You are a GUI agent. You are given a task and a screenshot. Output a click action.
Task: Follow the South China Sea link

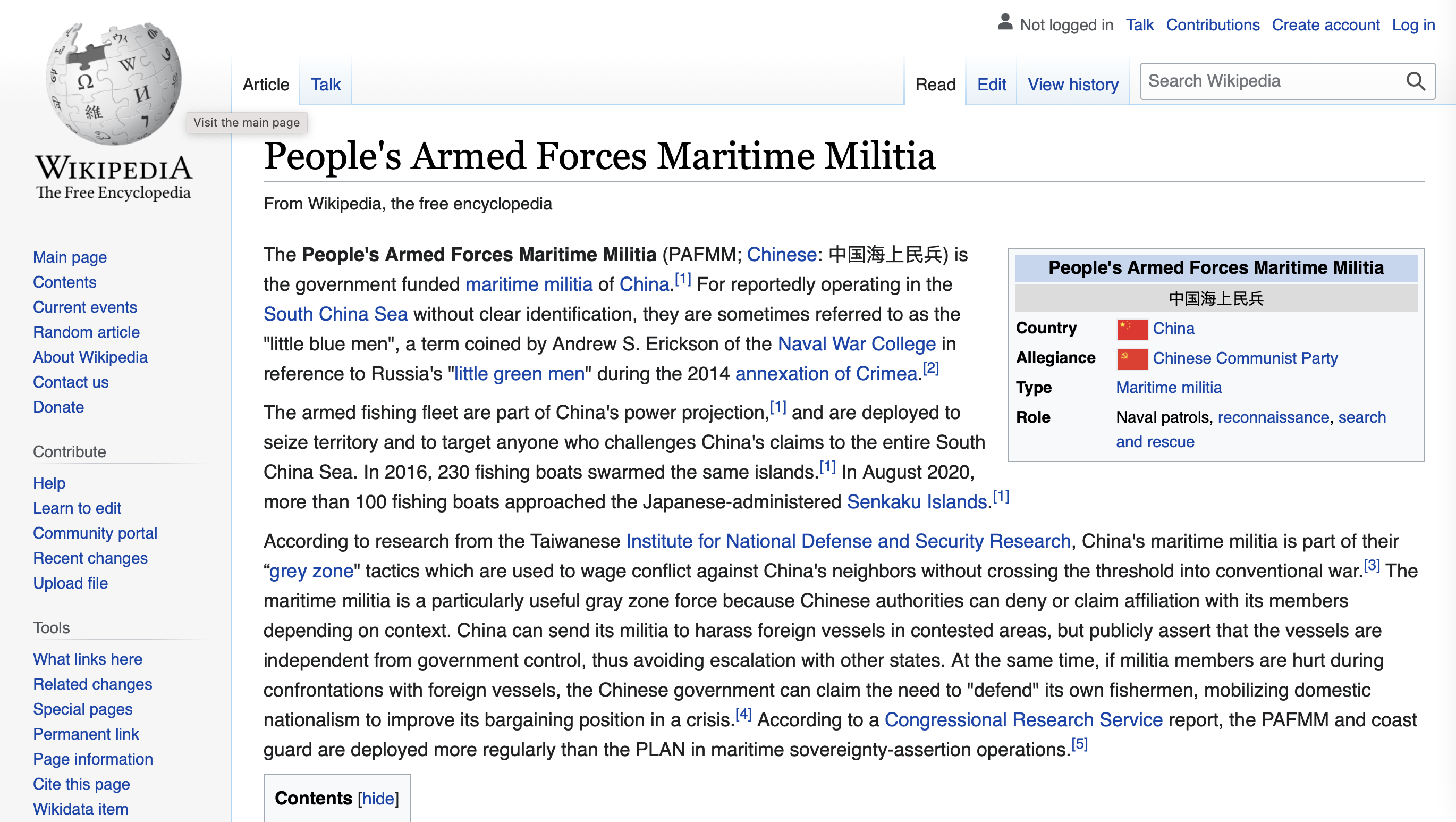[x=336, y=314]
